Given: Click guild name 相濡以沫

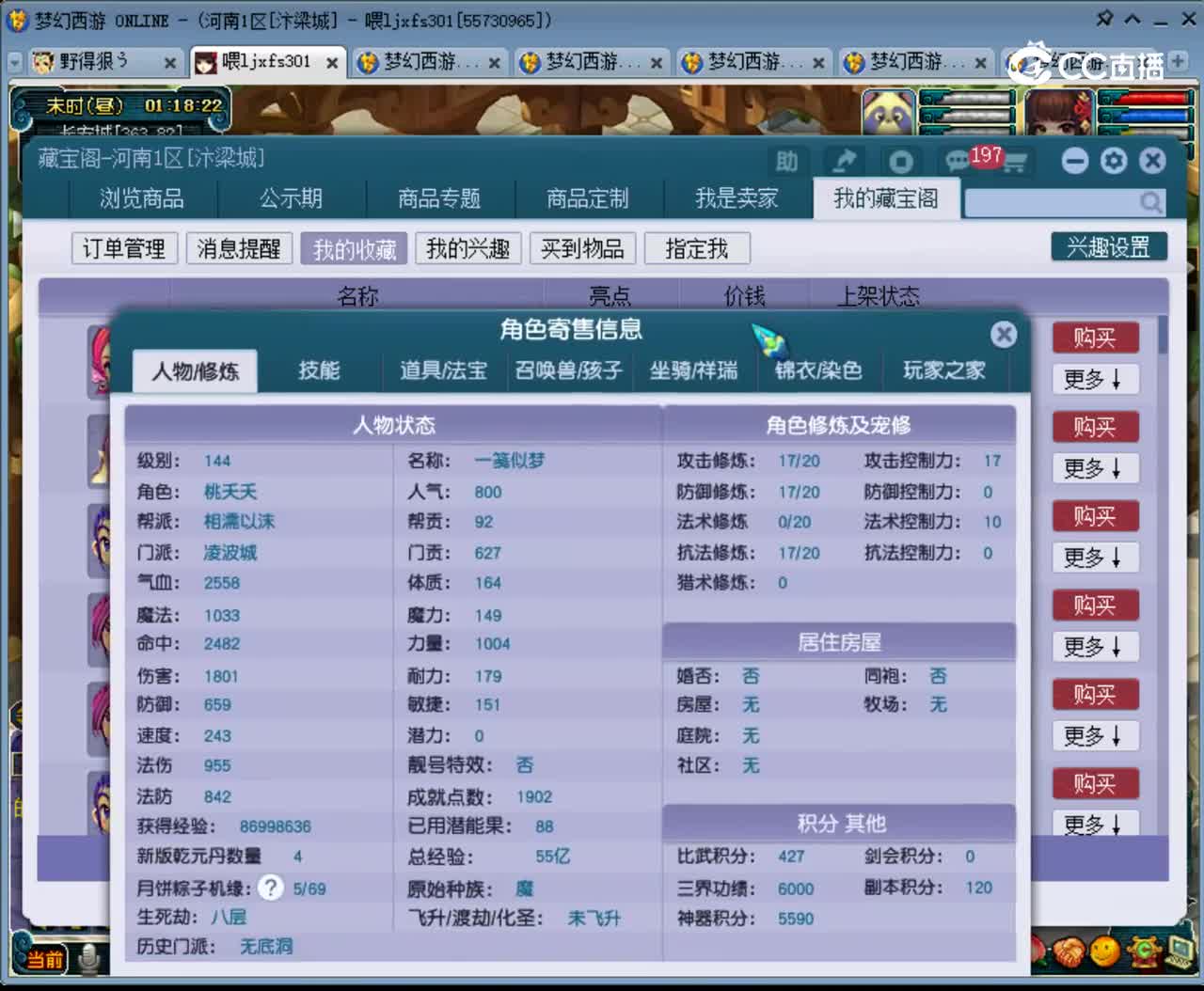Looking at the screenshot, I should (x=239, y=522).
